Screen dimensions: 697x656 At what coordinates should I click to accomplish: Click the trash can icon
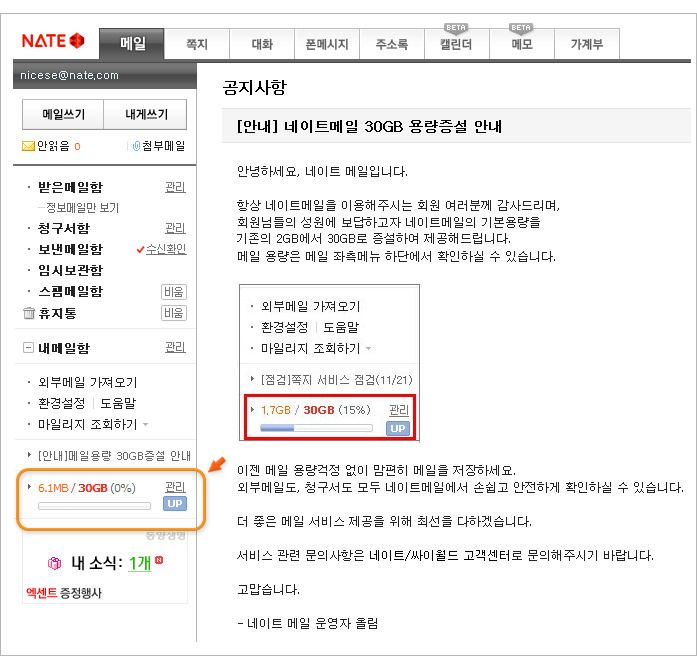[x=28, y=313]
